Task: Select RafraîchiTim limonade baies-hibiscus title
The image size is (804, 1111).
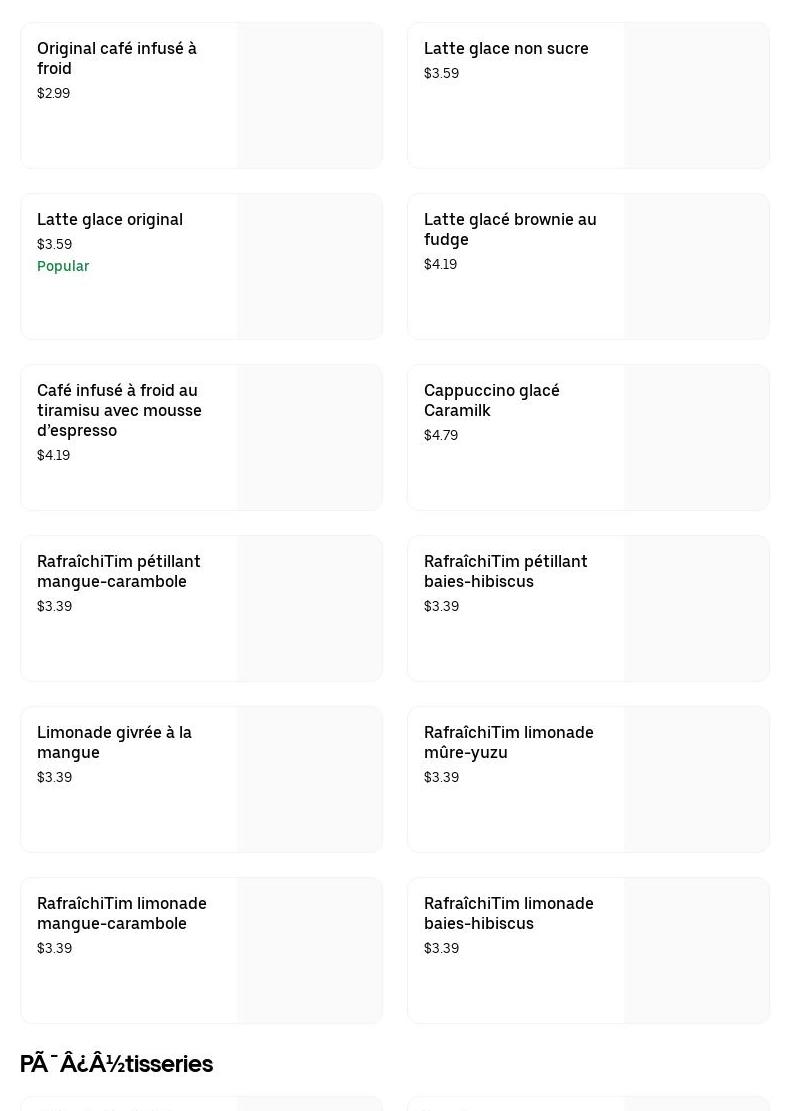Action: [x=509, y=913]
